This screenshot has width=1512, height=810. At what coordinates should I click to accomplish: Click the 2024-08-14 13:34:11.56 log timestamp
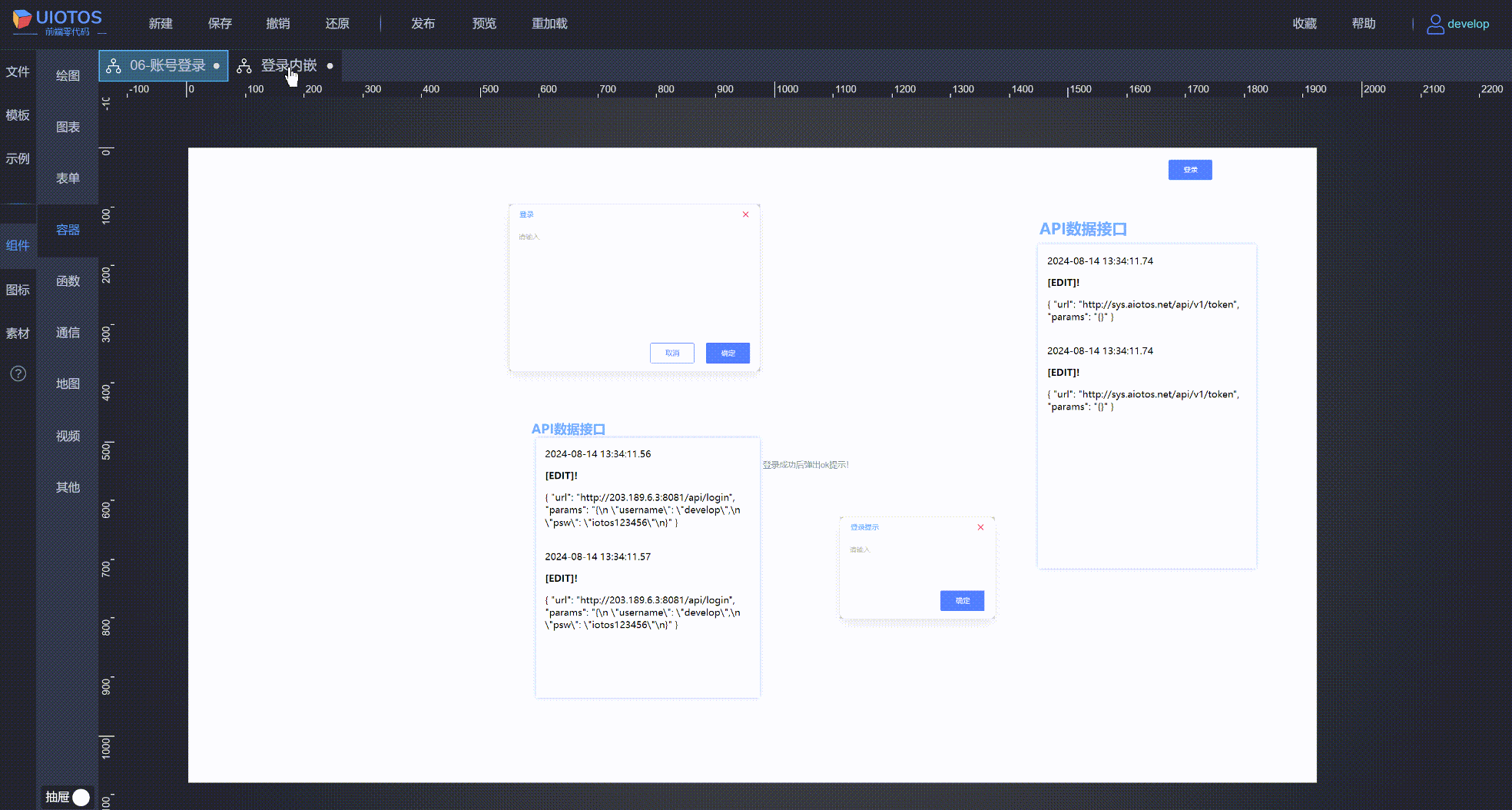(598, 454)
